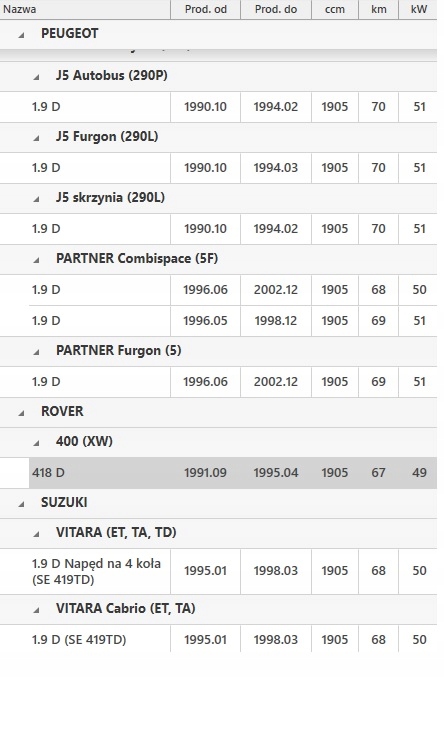Image resolution: width=444 pixels, height=732 pixels.
Task: Click the 2002.12 end date under PARTNER Furgon
Action: (276, 382)
